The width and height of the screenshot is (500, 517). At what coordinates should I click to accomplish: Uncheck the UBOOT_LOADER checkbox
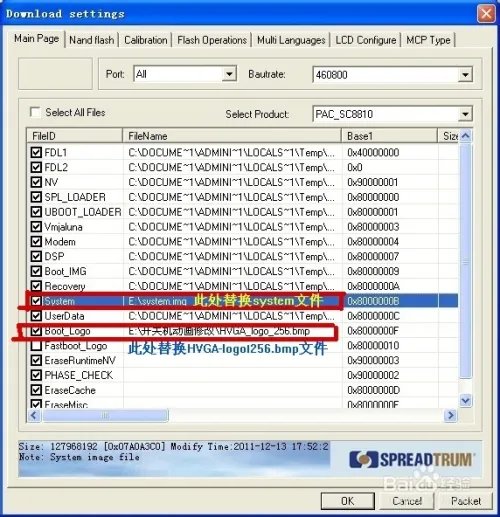pyautogui.click(x=36, y=212)
